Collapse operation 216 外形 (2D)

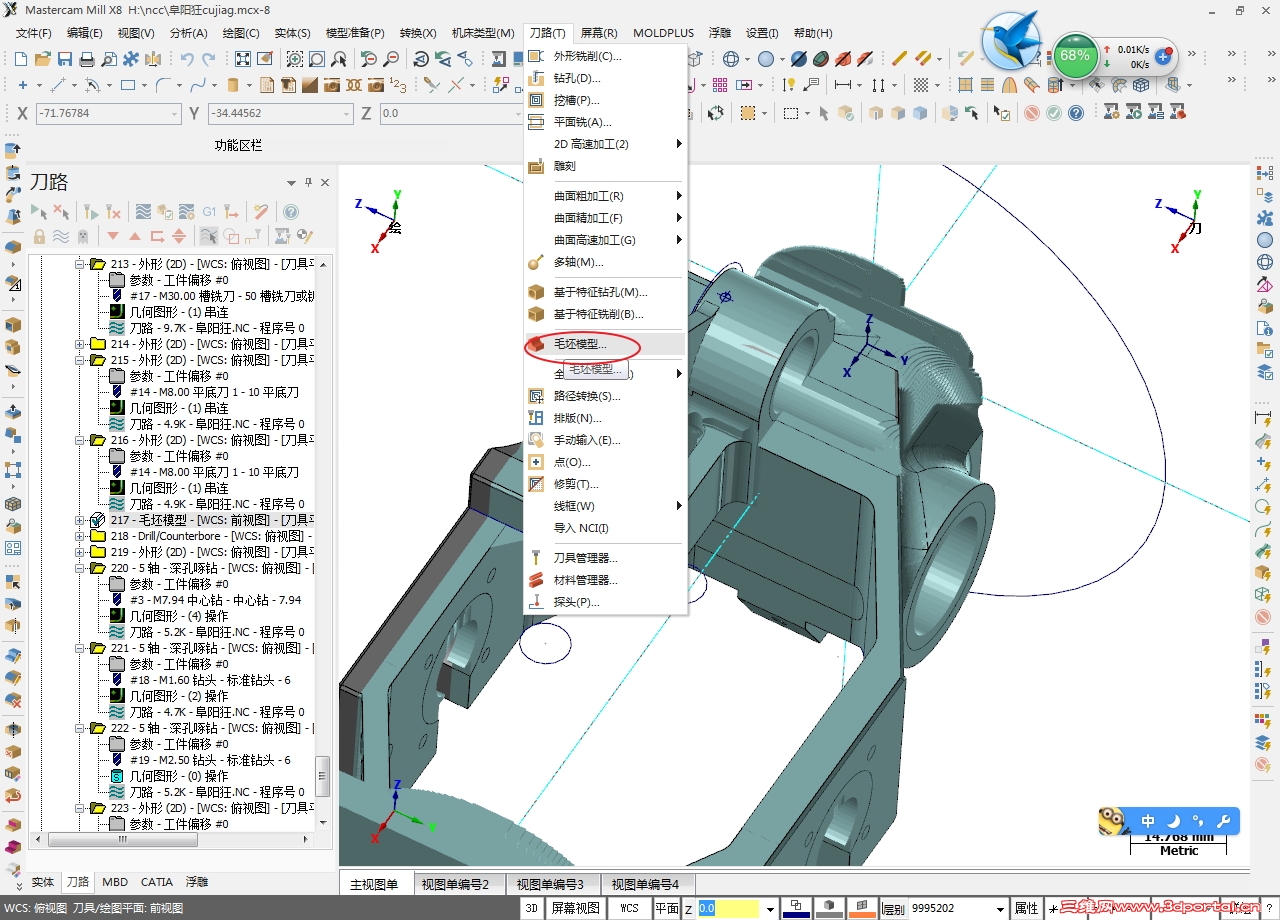coord(80,440)
